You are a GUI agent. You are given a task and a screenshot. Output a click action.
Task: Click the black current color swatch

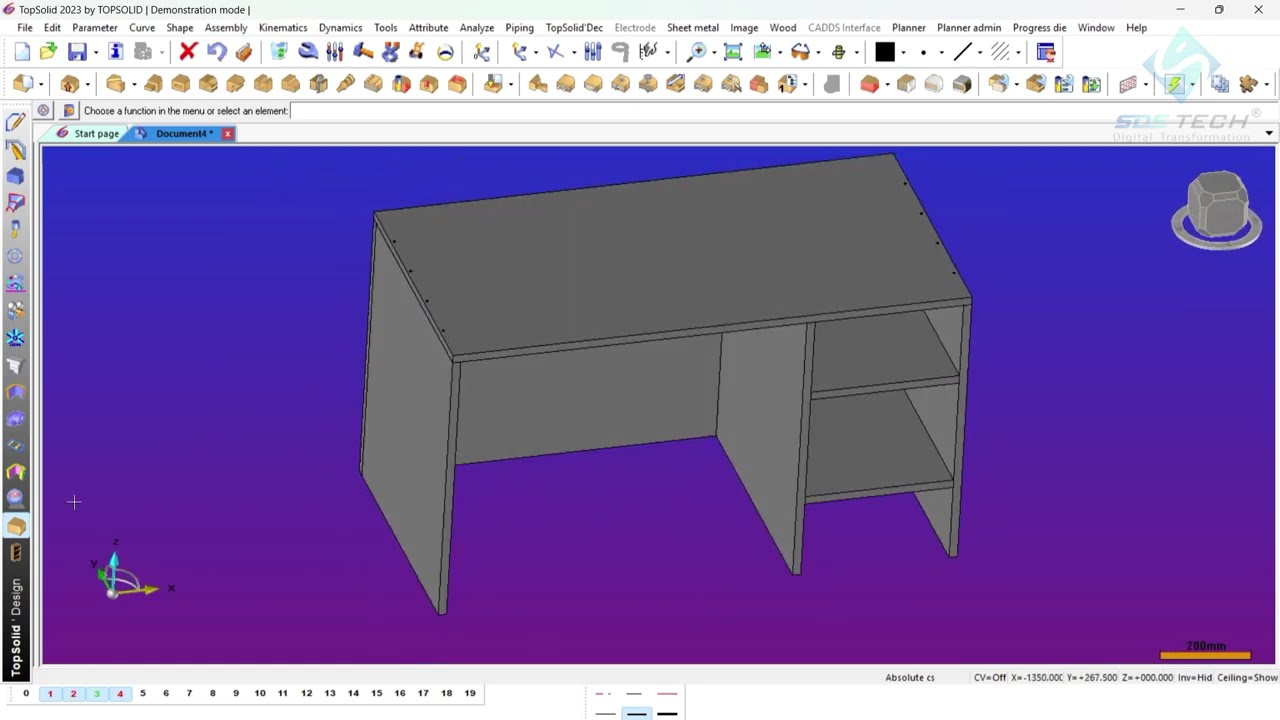point(885,52)
